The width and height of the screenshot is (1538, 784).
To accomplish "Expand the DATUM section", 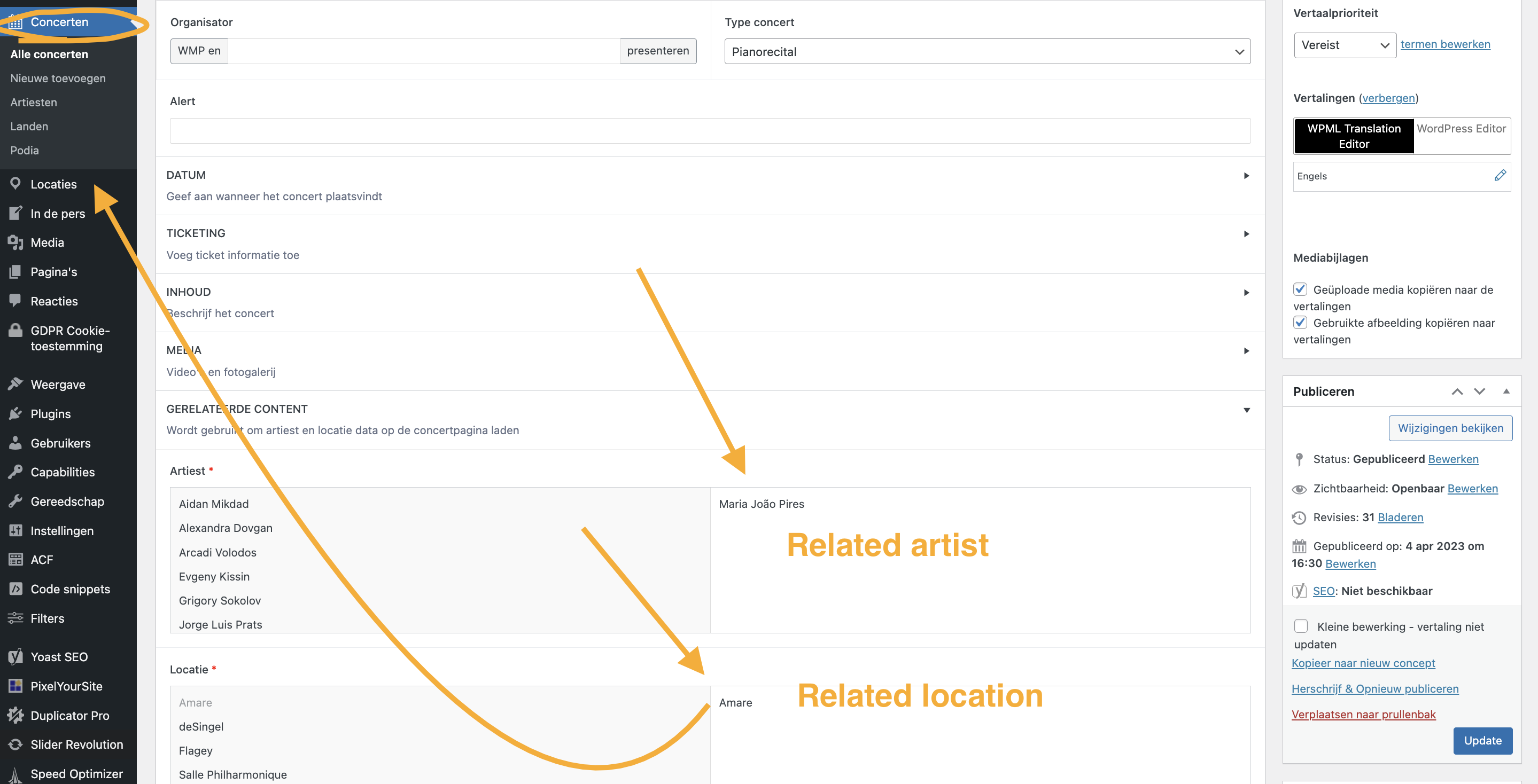I will (1246, 175).
